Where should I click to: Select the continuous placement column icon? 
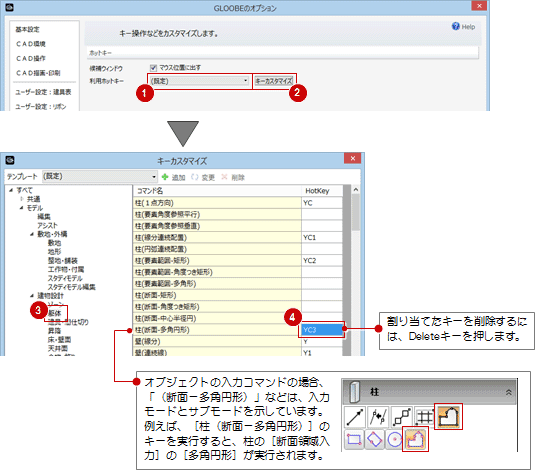[401, 417]
